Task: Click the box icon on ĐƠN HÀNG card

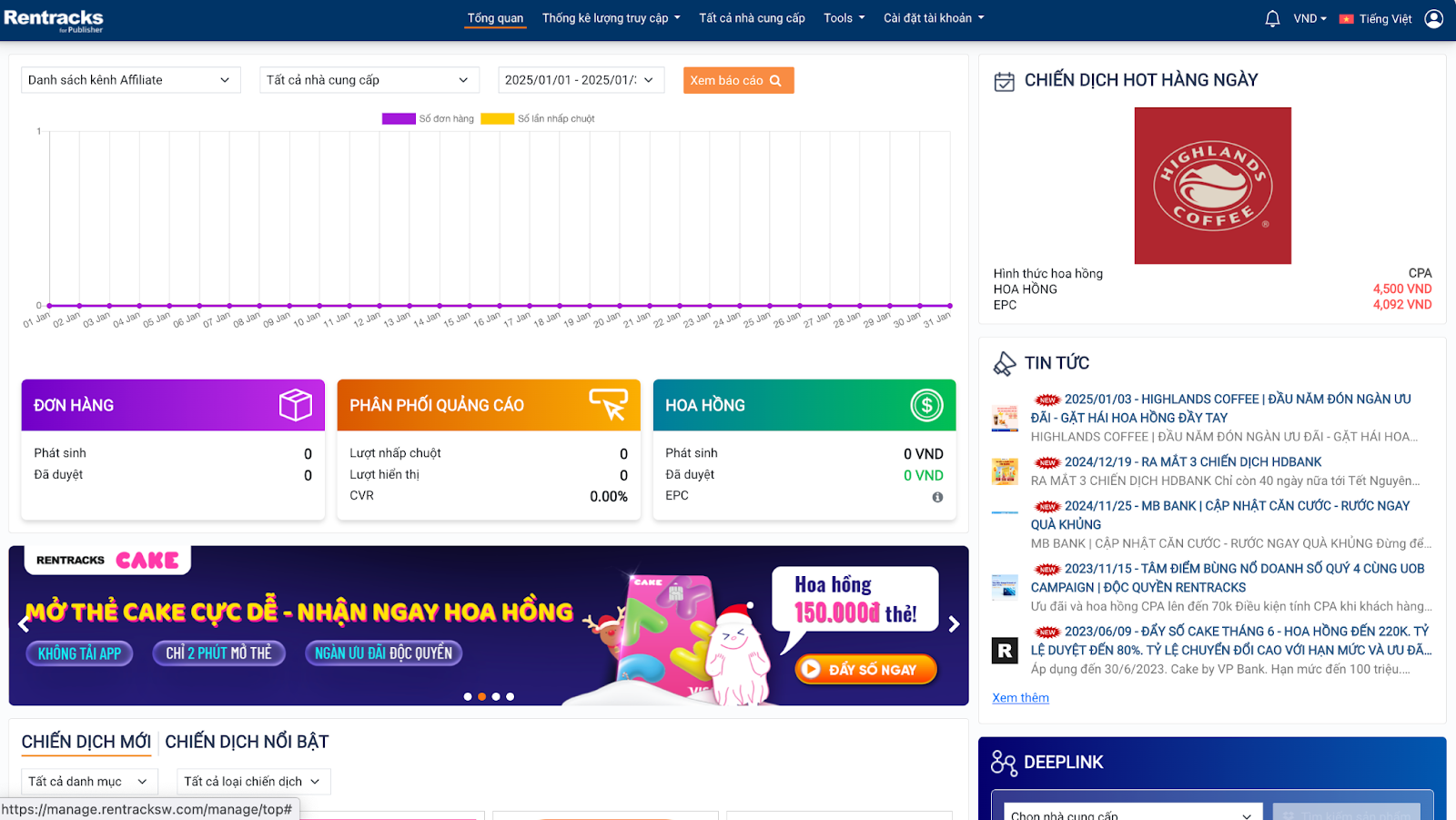Action: 296,405
